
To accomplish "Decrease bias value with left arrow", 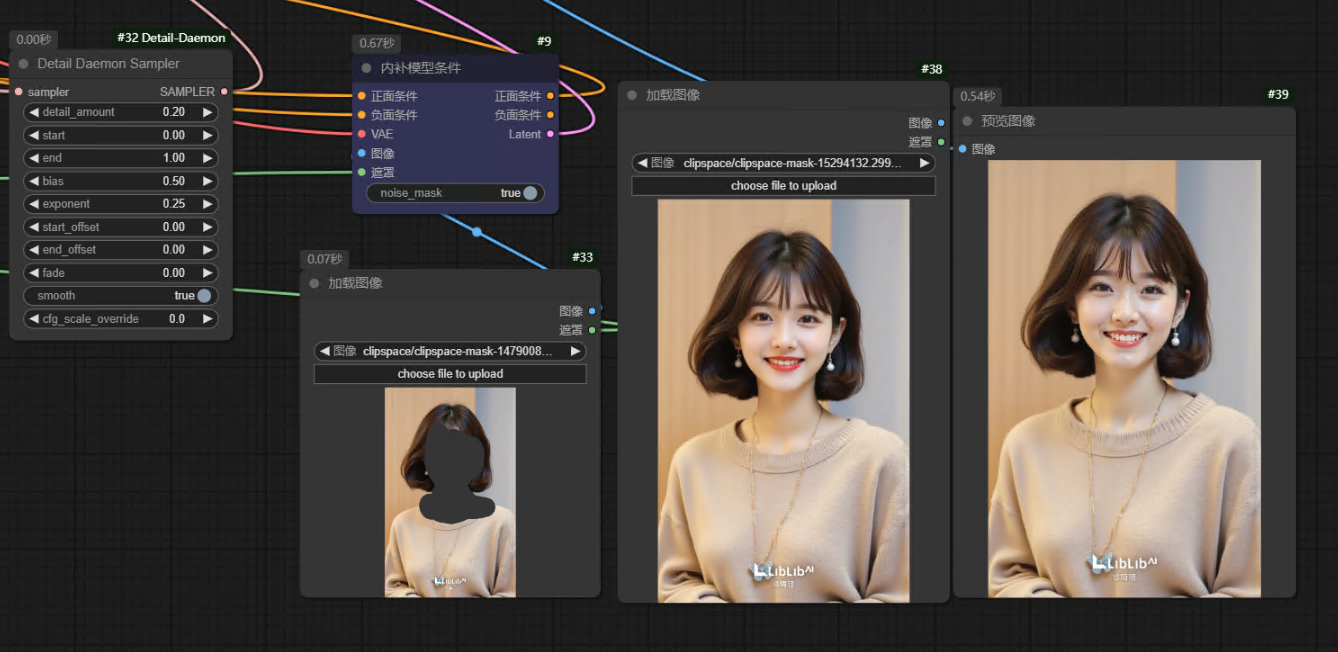I will coord(34,181).
